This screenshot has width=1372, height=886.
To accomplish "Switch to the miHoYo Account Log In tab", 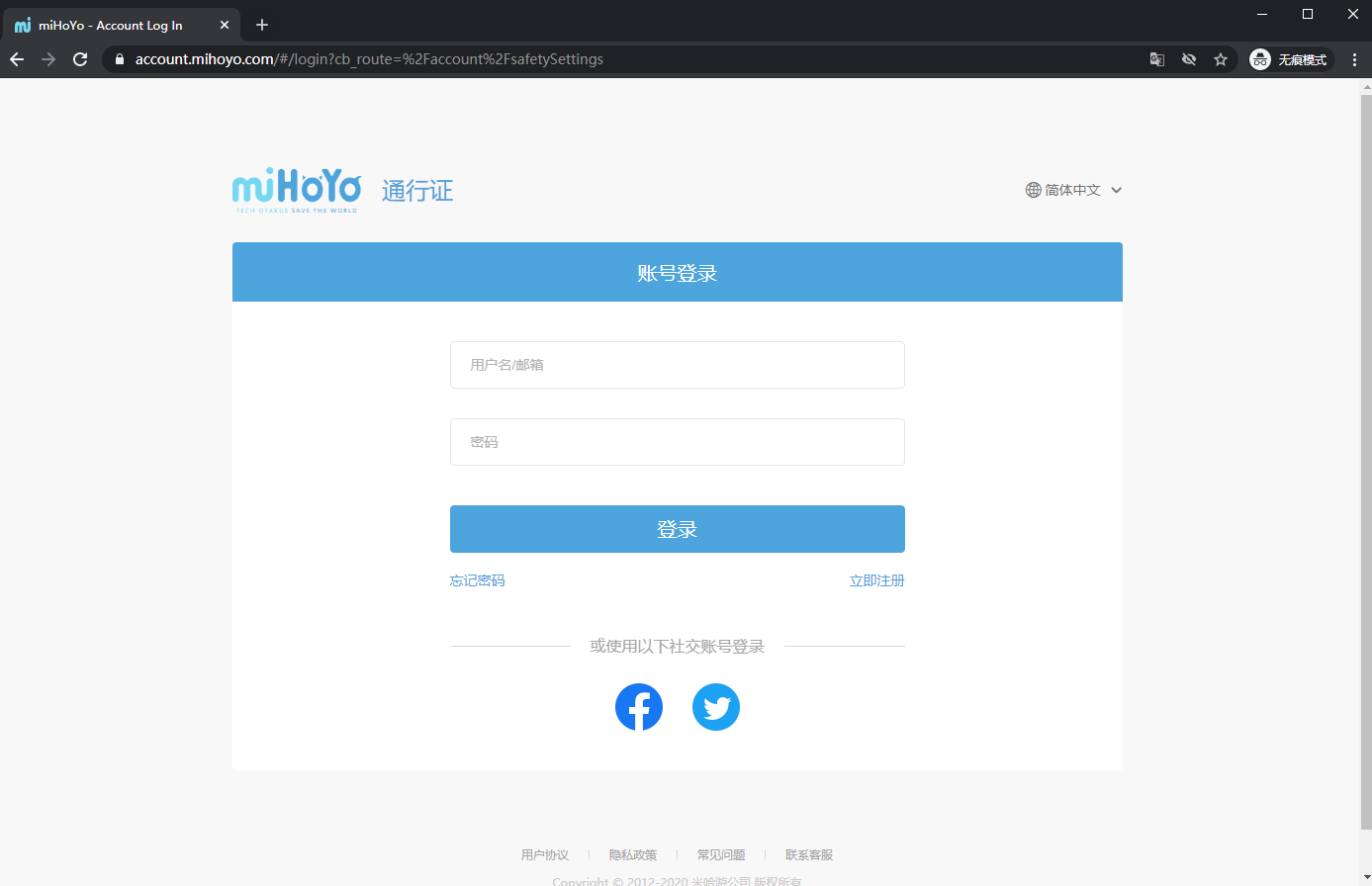I will pyautogui.click(x=109, y=25).
